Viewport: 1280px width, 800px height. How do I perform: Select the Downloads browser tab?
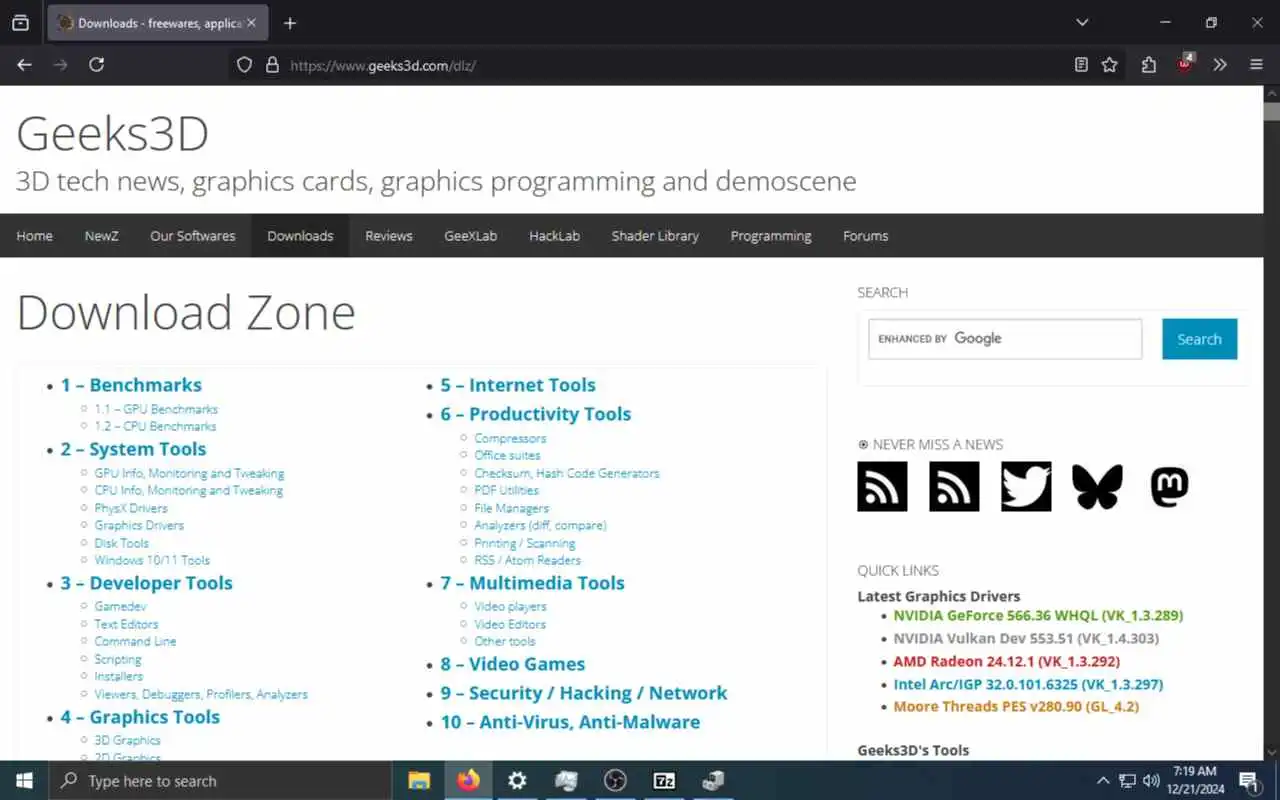tap(158, 23)
